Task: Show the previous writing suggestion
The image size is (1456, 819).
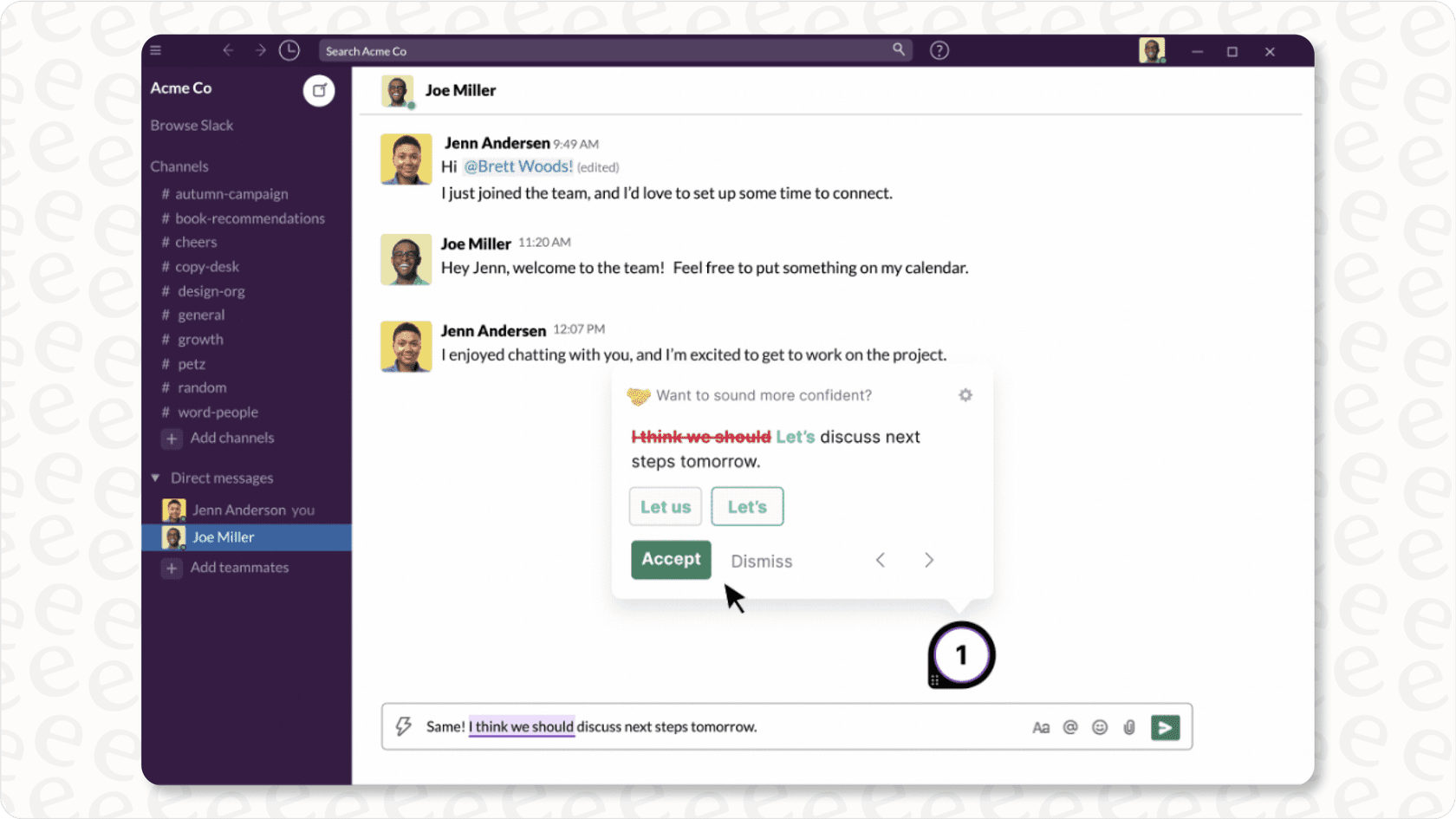Action: coord(881,560)
